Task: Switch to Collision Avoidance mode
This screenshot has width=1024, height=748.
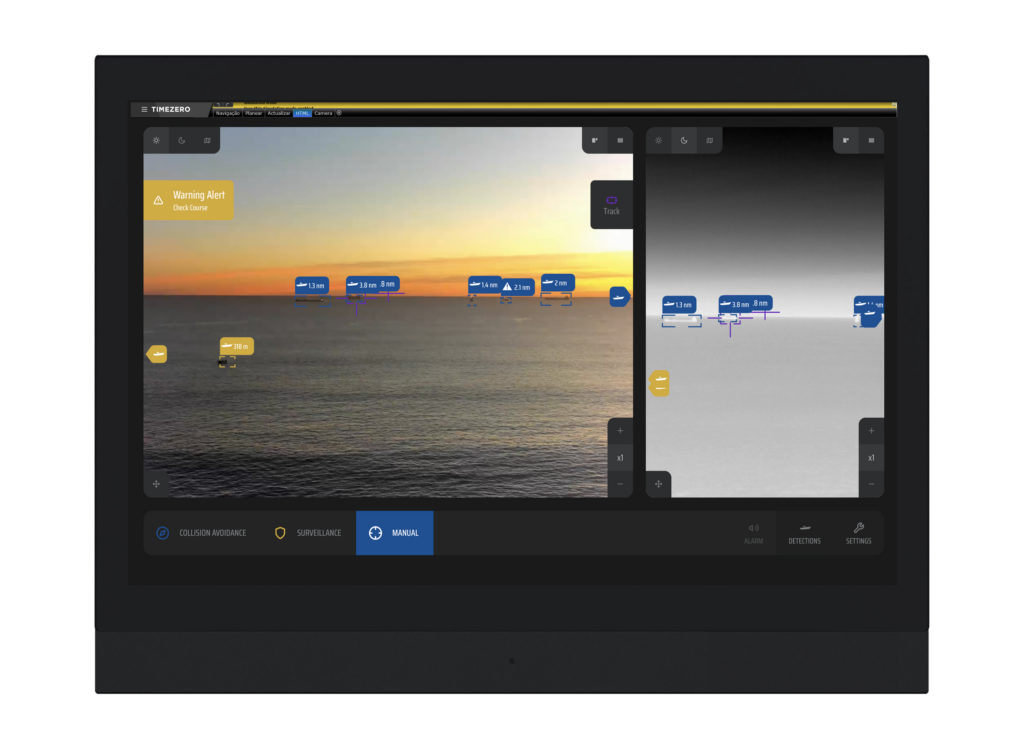Action: (202, 533)
